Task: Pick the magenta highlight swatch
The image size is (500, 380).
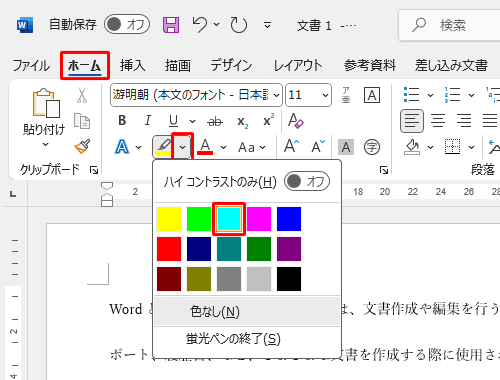Action: (x=259, y=219)
